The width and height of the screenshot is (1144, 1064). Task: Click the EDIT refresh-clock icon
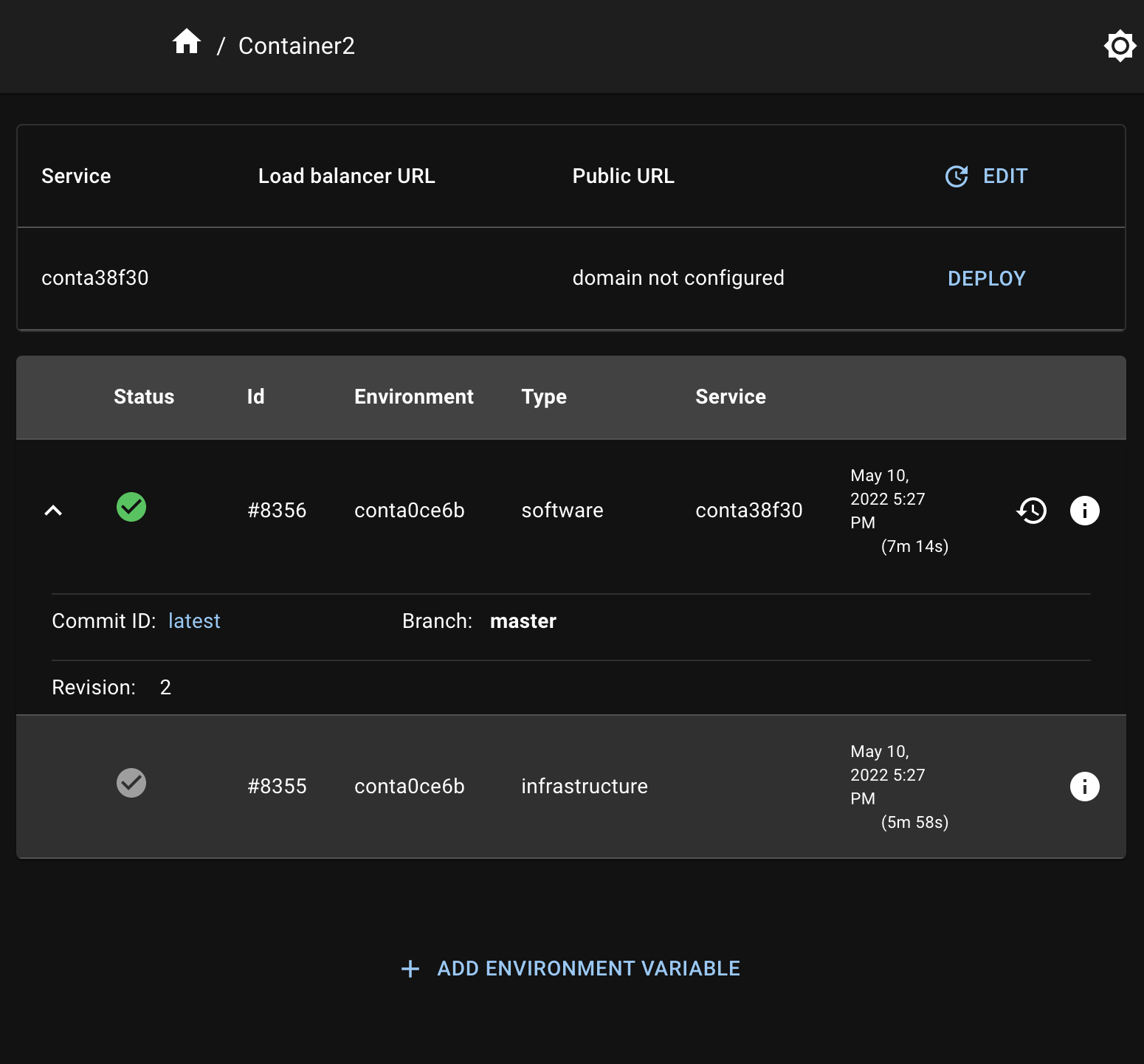[x=957, y=176]
